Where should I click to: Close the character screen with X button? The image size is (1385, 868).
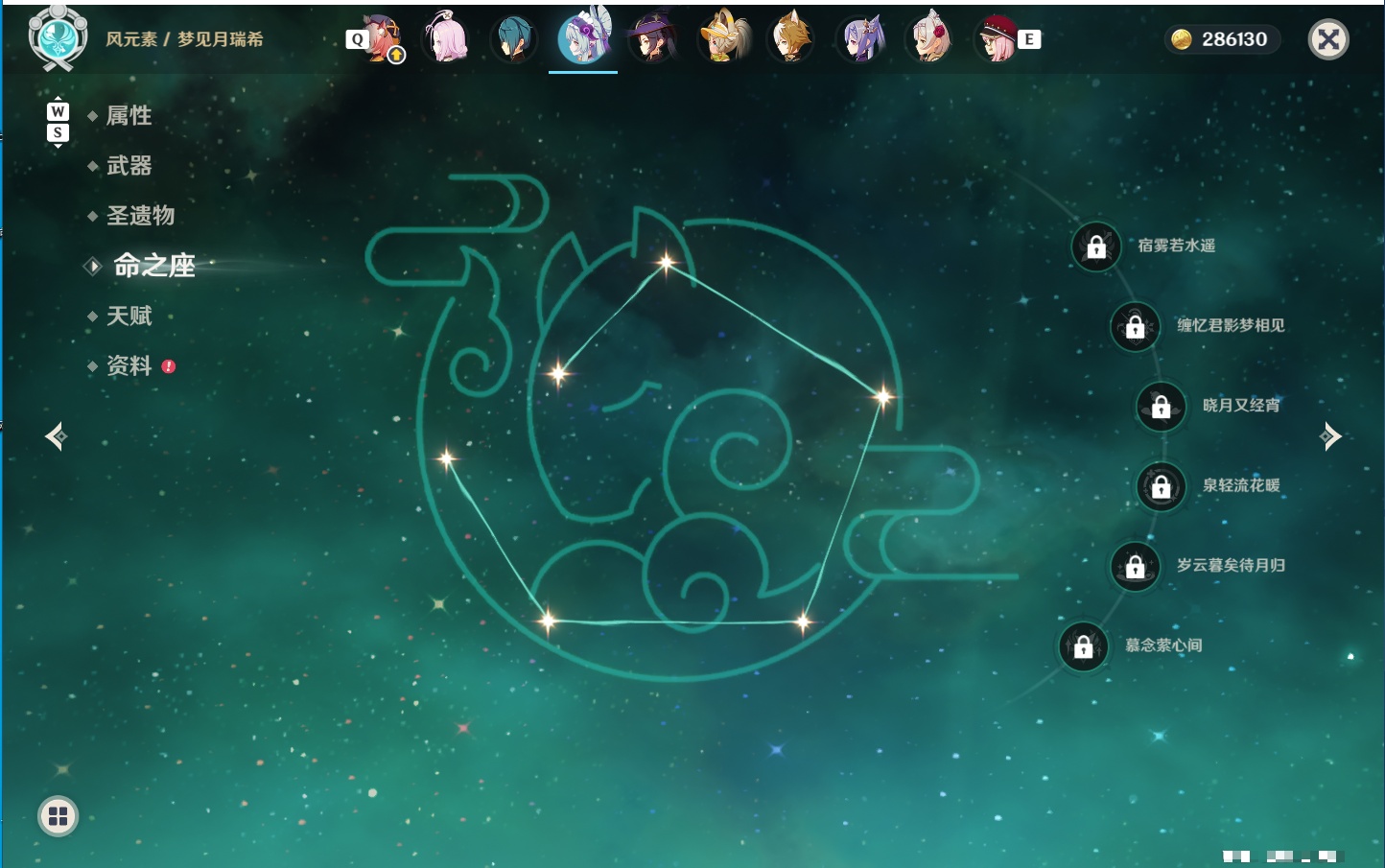(1328, 39)
